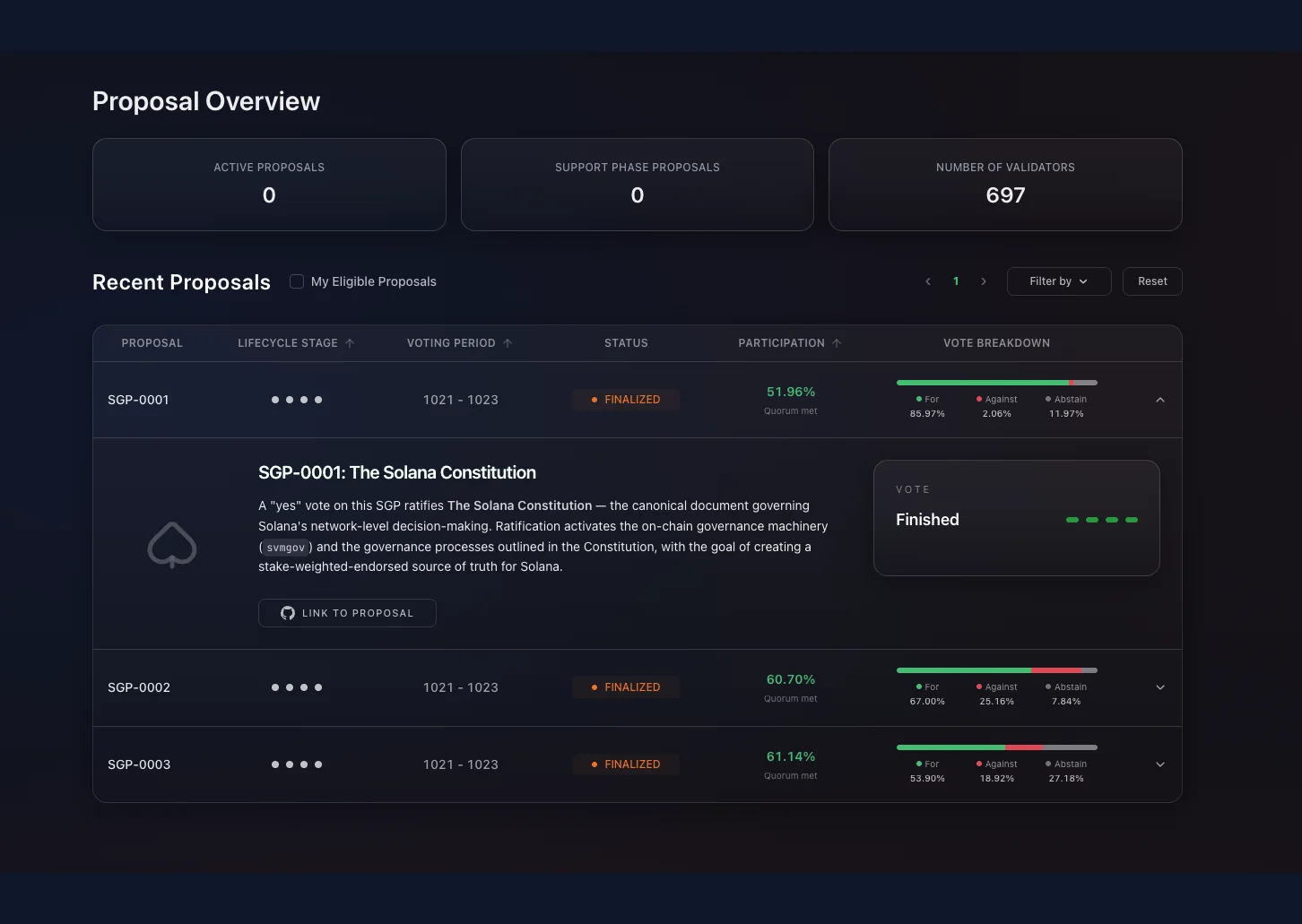Image resolution: width=1302 pixels, height=924 pixels.
Task: Click the GitHub icon in Link to Proposal
Action: coord(288,613)
